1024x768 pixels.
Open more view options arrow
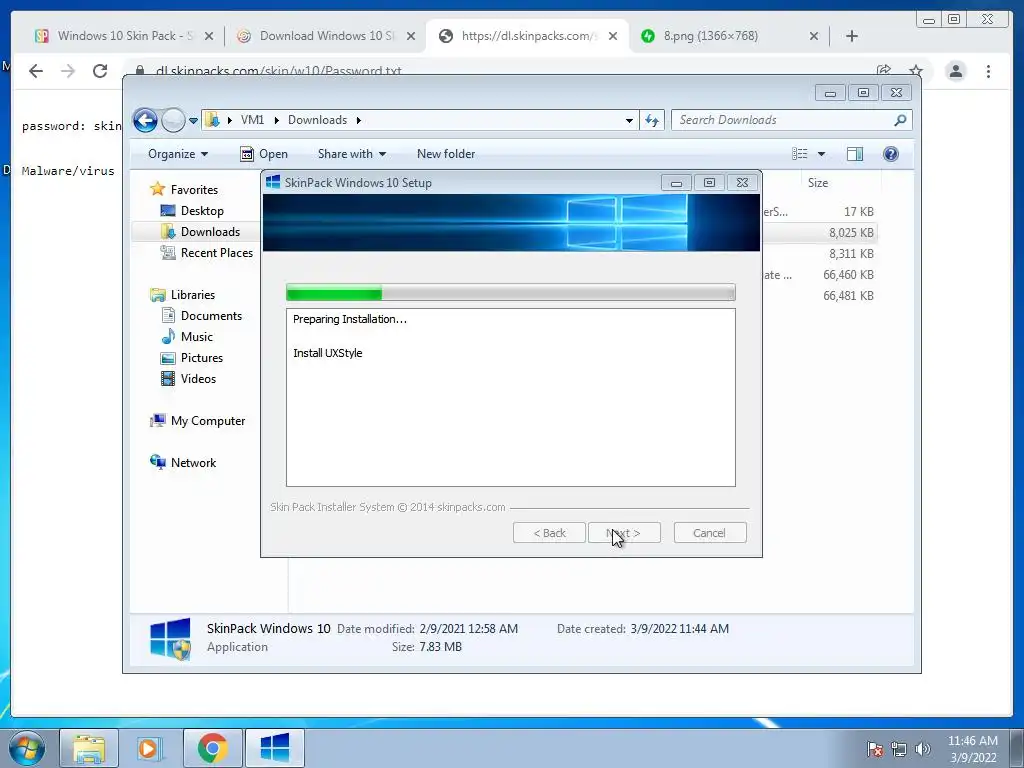822,154
